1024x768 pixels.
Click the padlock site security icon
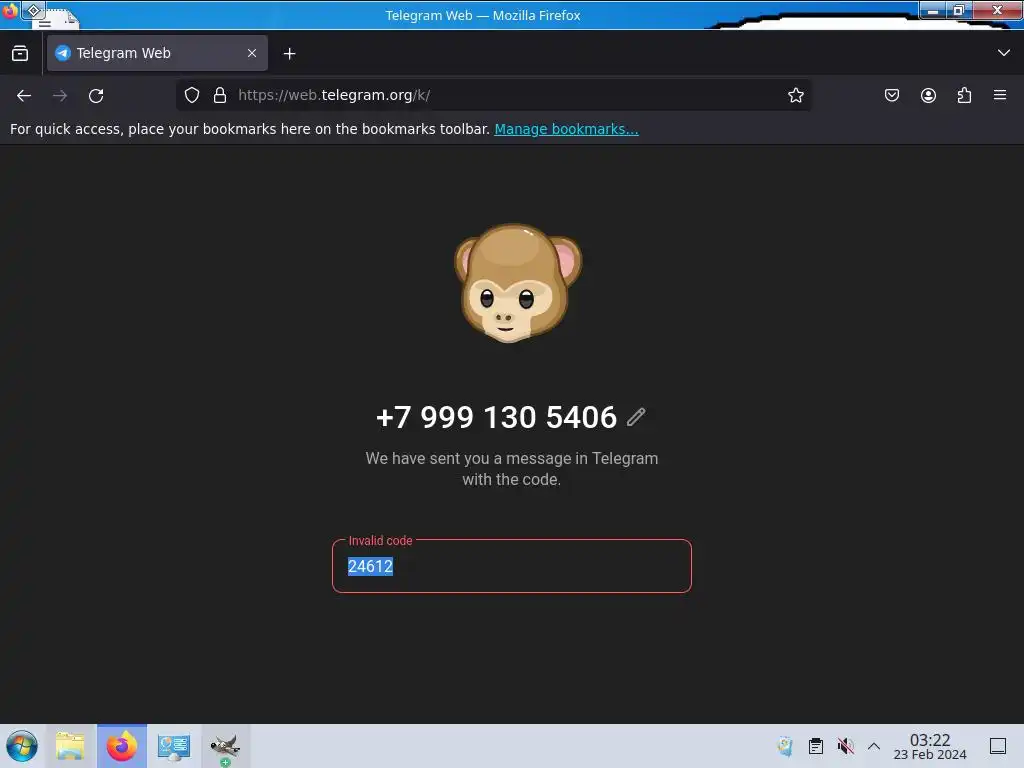(x=220, y=95)
